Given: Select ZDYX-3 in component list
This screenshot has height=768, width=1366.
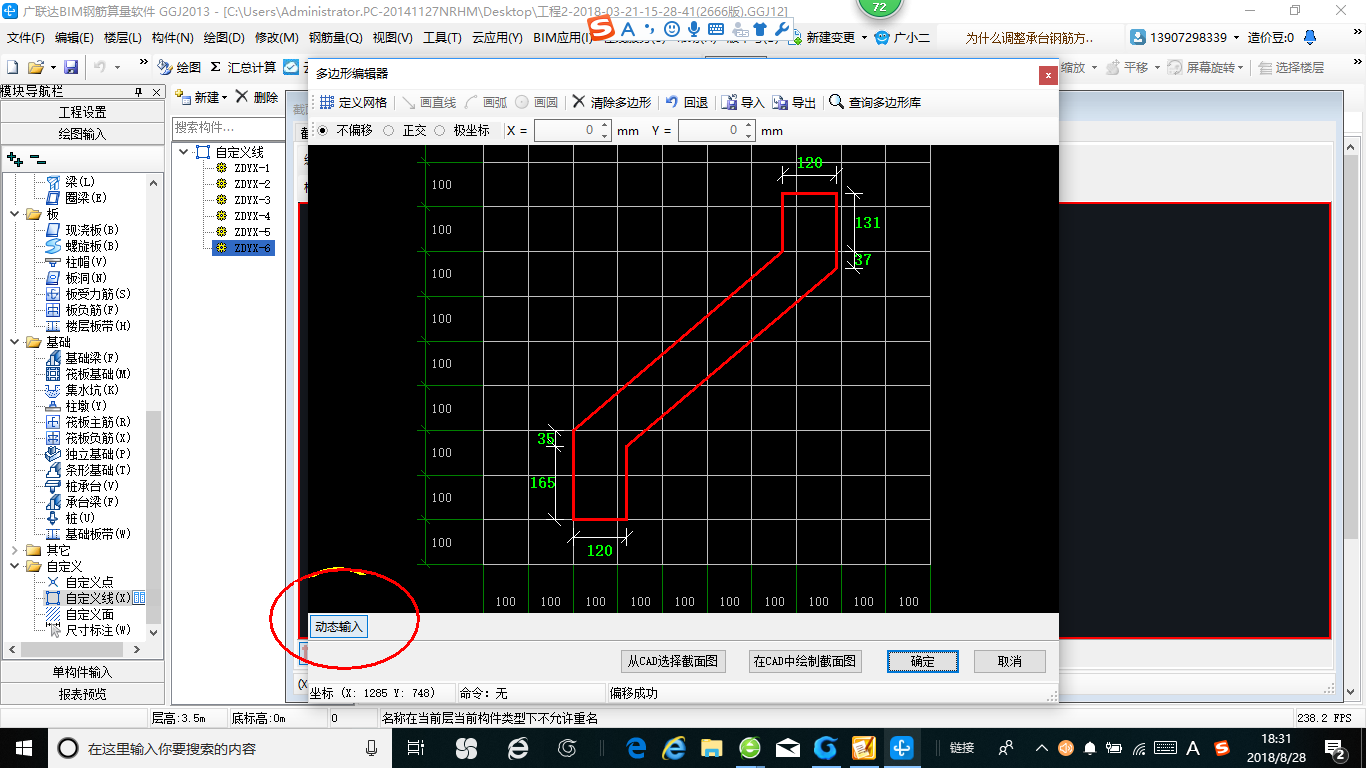Looking at the screenshot, I should (x=252, y=200).
